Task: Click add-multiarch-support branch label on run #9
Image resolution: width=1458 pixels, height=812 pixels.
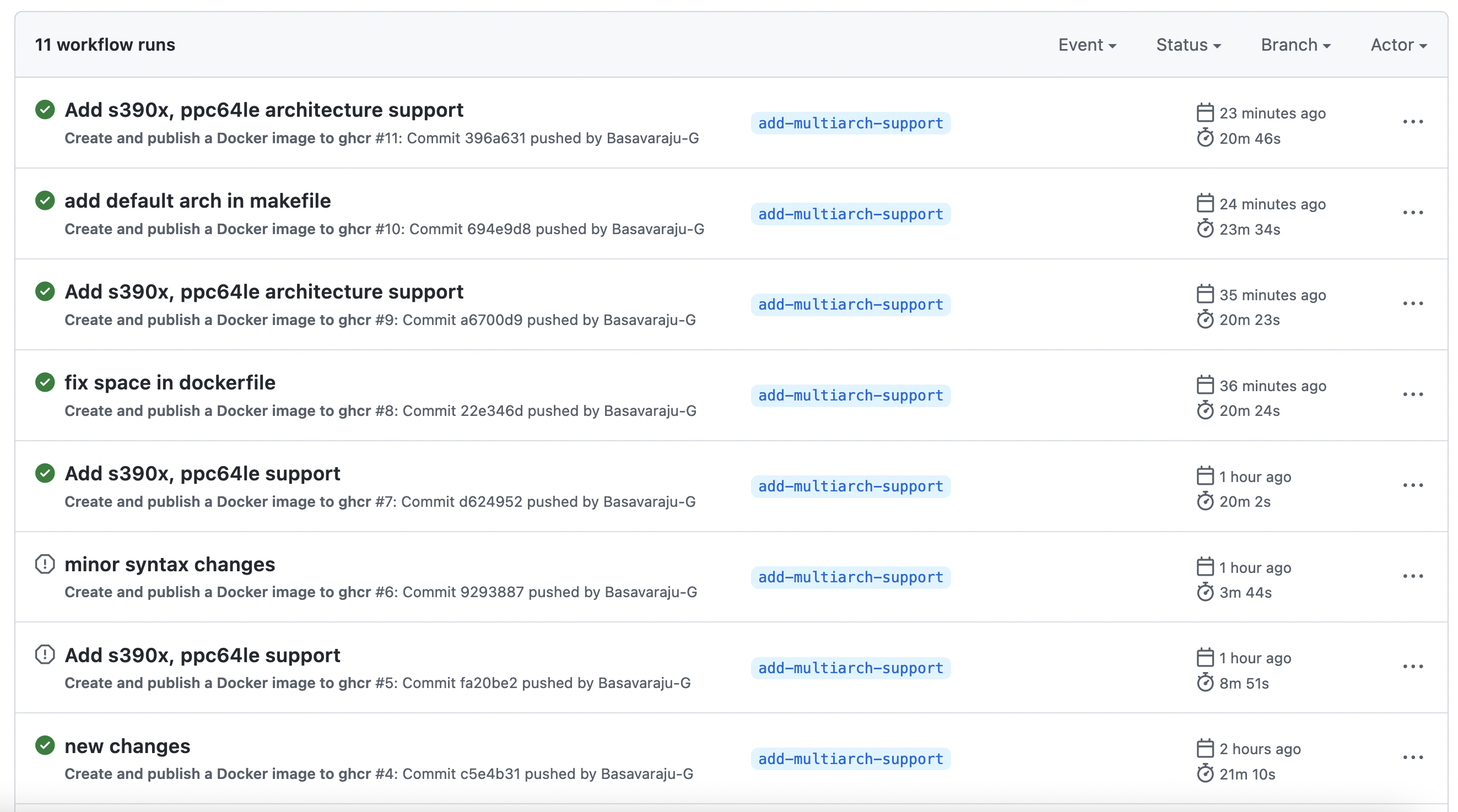Action: tap(850, 305)
